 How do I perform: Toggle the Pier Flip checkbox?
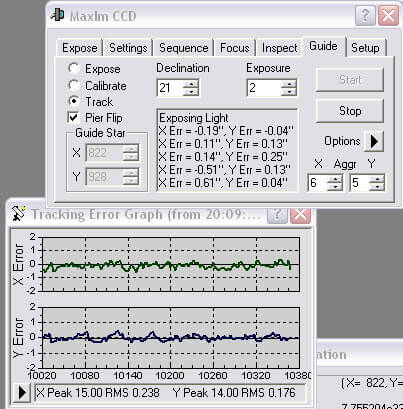73,117
